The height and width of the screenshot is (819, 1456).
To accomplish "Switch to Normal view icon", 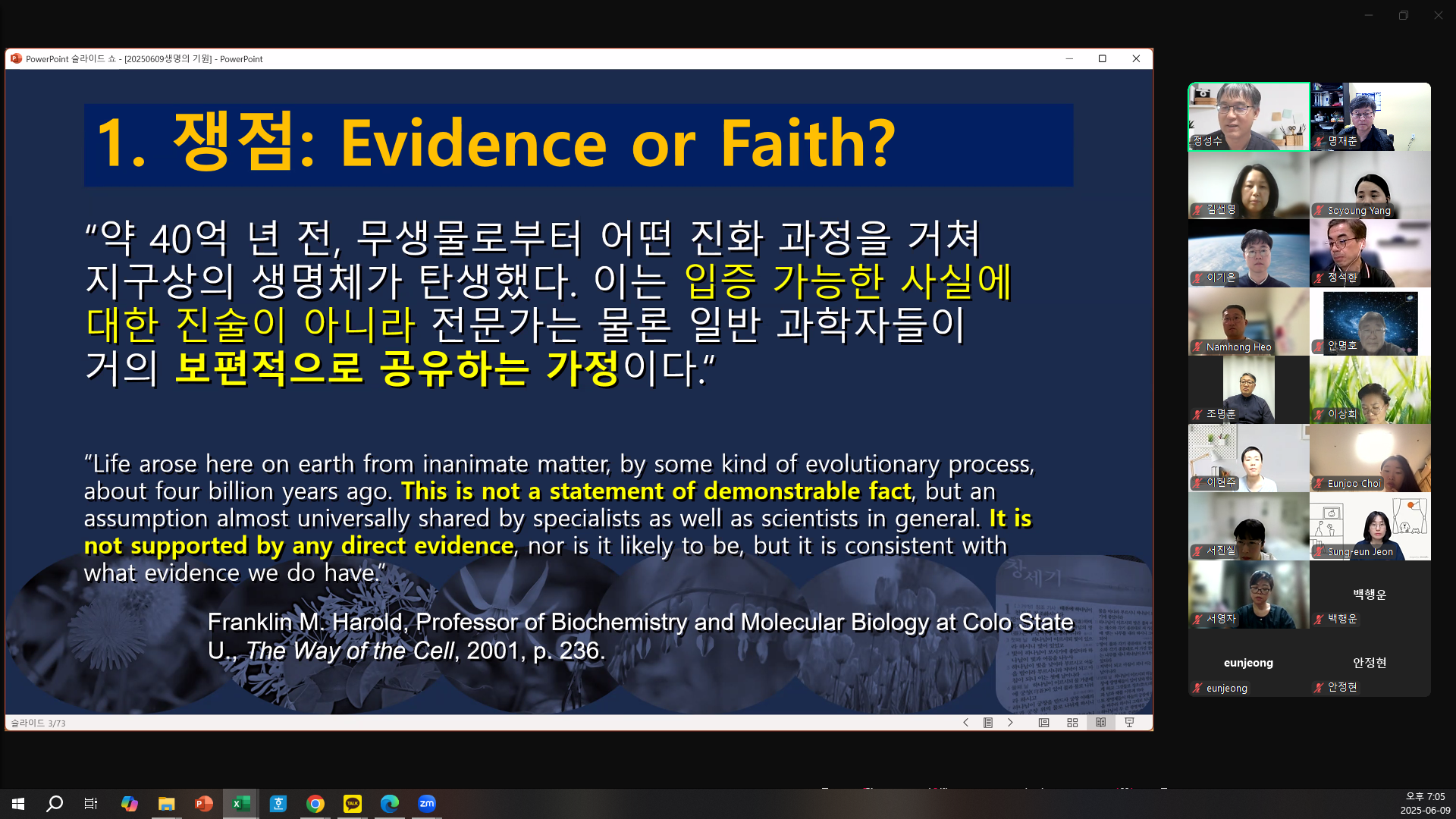I will coord(1043,723).
